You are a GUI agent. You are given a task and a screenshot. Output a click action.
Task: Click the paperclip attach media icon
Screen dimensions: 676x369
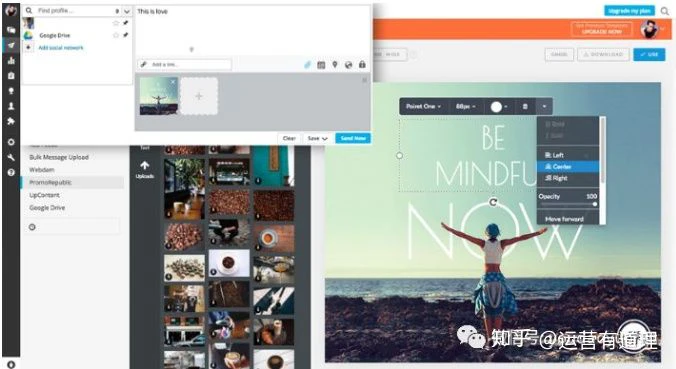pos(307,65)
